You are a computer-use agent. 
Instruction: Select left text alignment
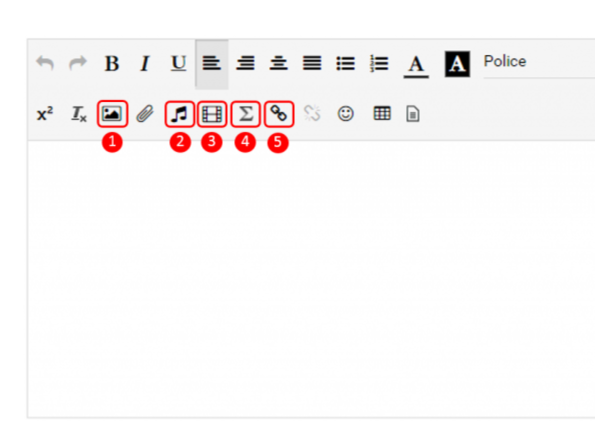coord(212,63)
